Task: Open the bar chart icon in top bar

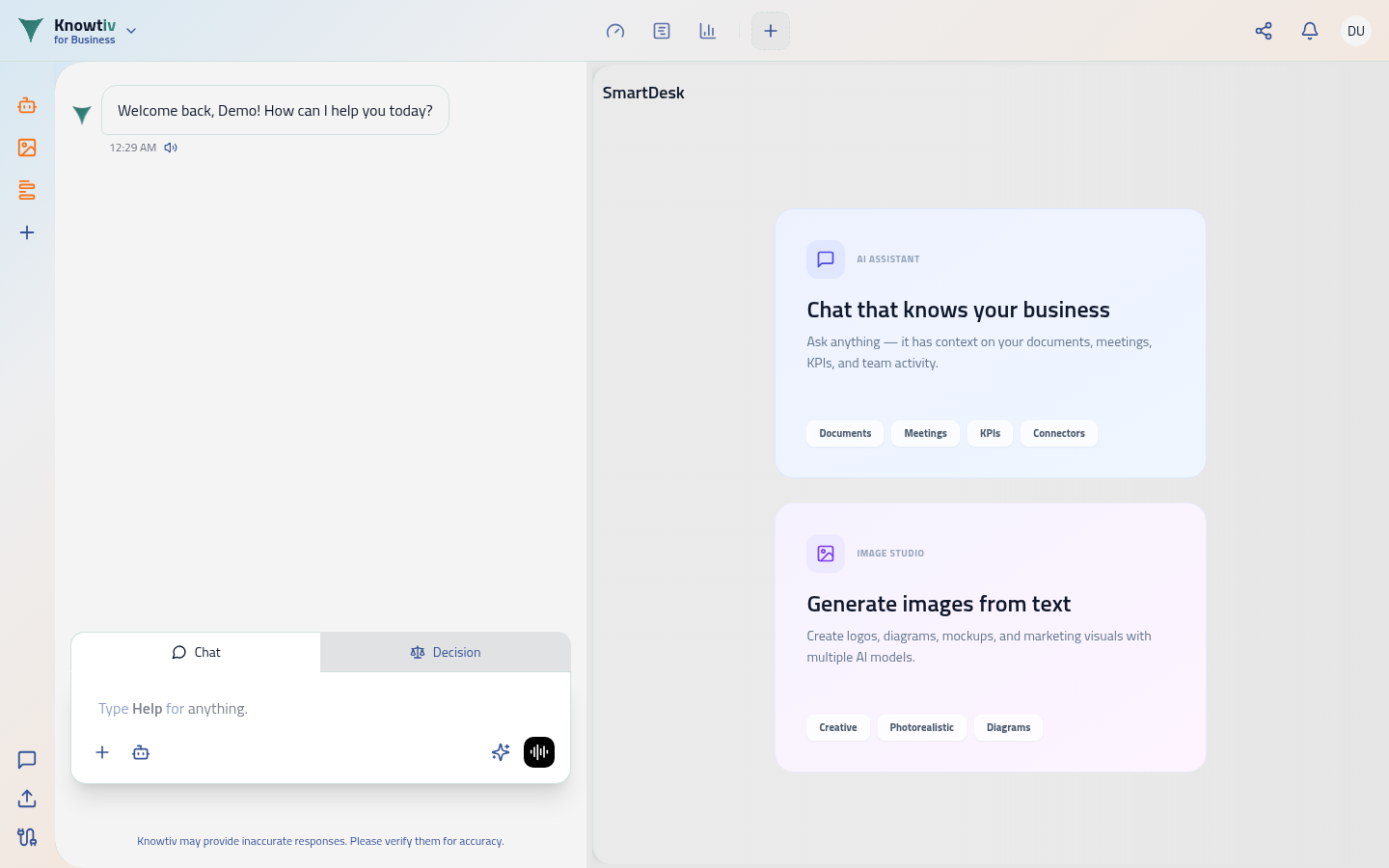Action: 708,31
